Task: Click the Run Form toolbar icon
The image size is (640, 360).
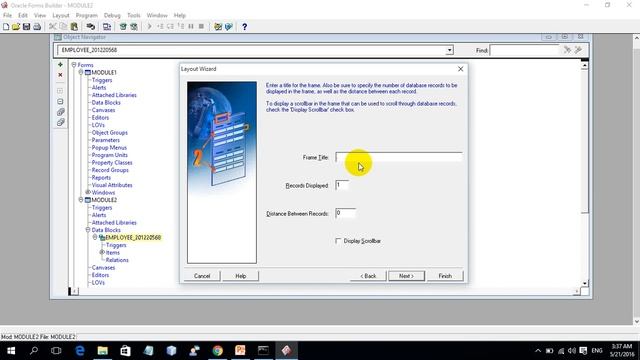Action: [123, 27]
